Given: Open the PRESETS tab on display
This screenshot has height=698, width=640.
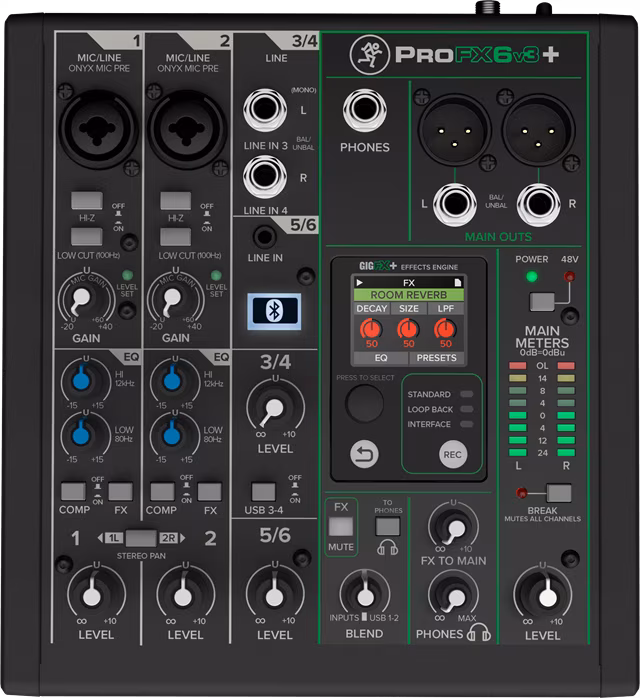Looking at the screenshot, I should [436, 357].
